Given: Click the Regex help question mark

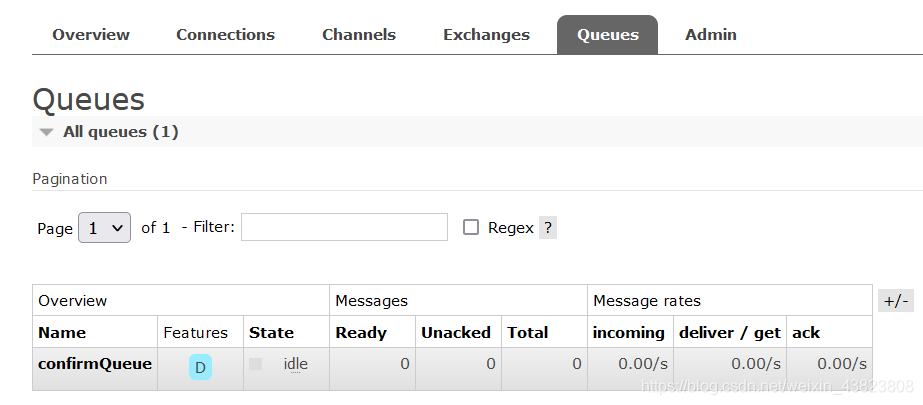Looking at the screenshot, I should [547, 227].
